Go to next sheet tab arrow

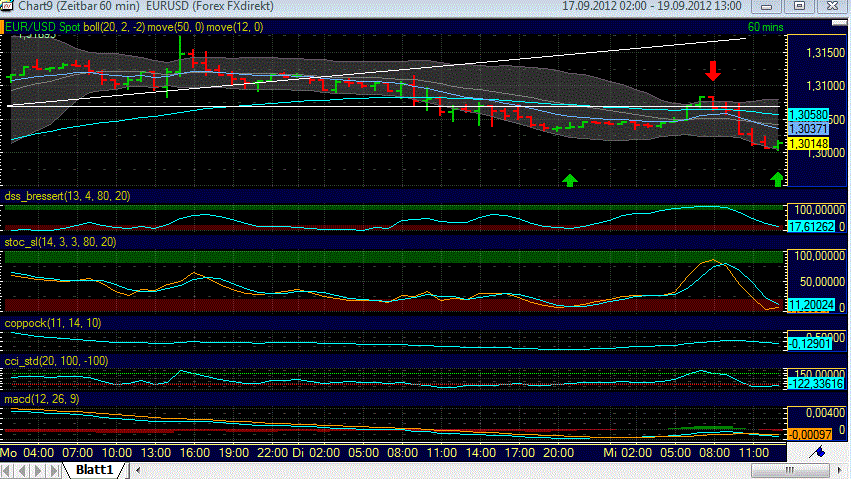click(38, 470)
